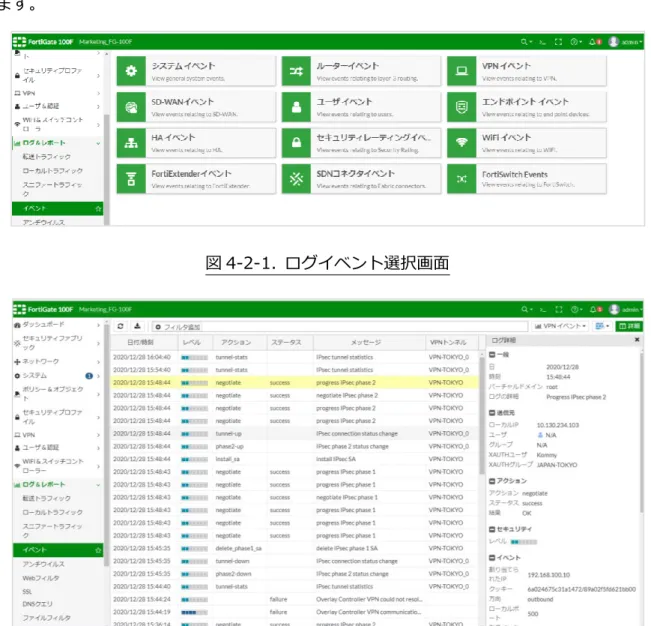651x626 pixels.
Task: Open the log view selector dropdown beside 詳細
Action: coord(602,326)
